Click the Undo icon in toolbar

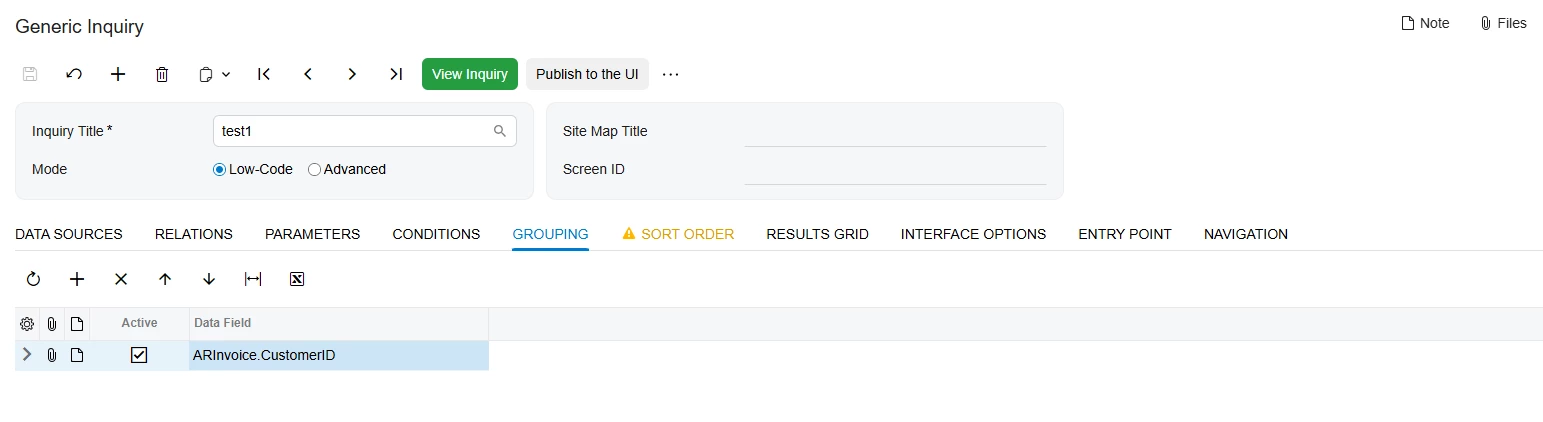click(x=74, y=74)
